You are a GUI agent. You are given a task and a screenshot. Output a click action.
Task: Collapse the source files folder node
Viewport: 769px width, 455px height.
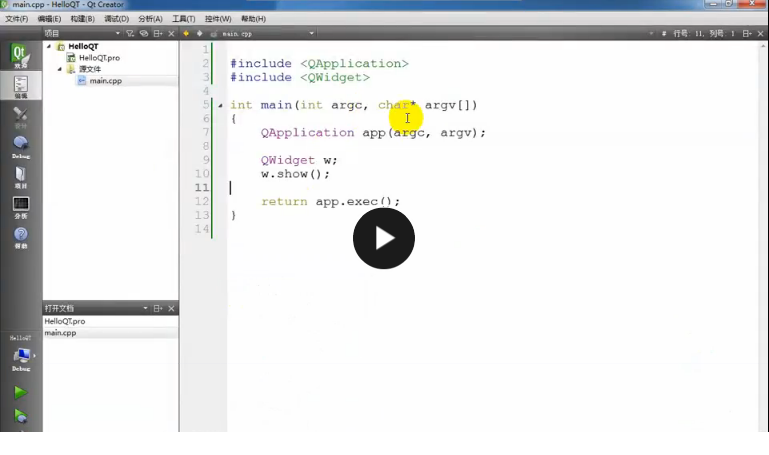point(60,69)
